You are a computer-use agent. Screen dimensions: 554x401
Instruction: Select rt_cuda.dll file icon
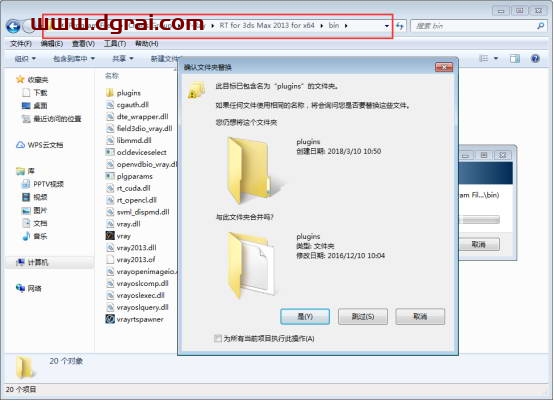click(x=110, y=188)
